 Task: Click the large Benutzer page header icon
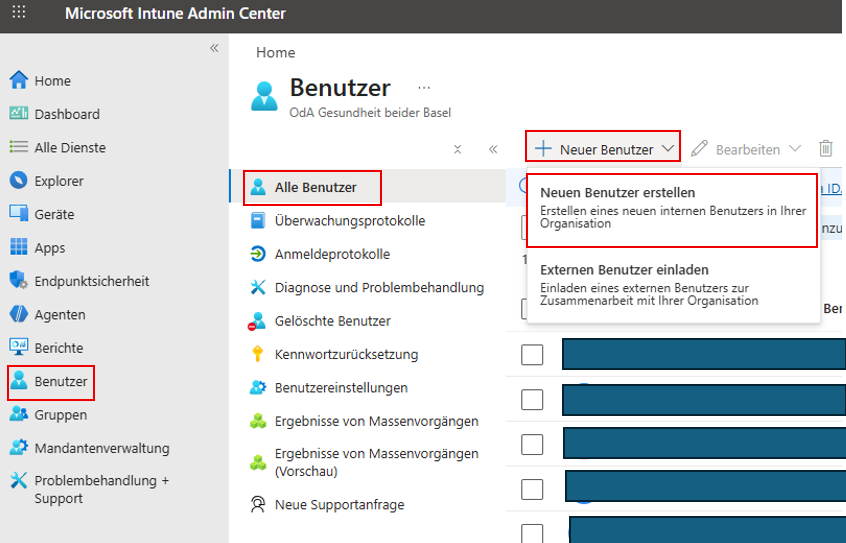tap(264, 96)
